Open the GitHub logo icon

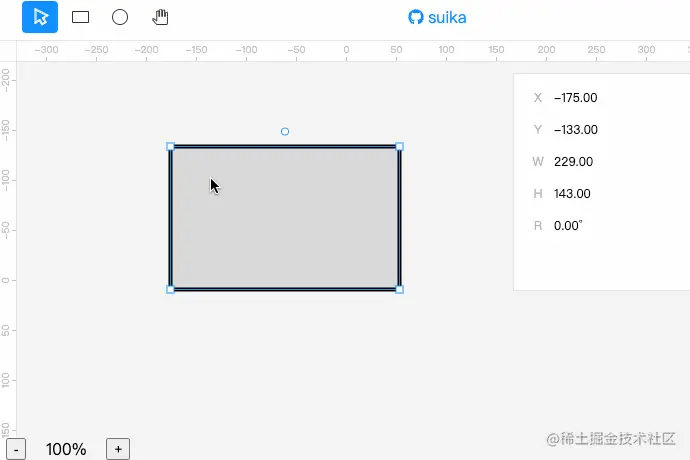tap(415, 17)
